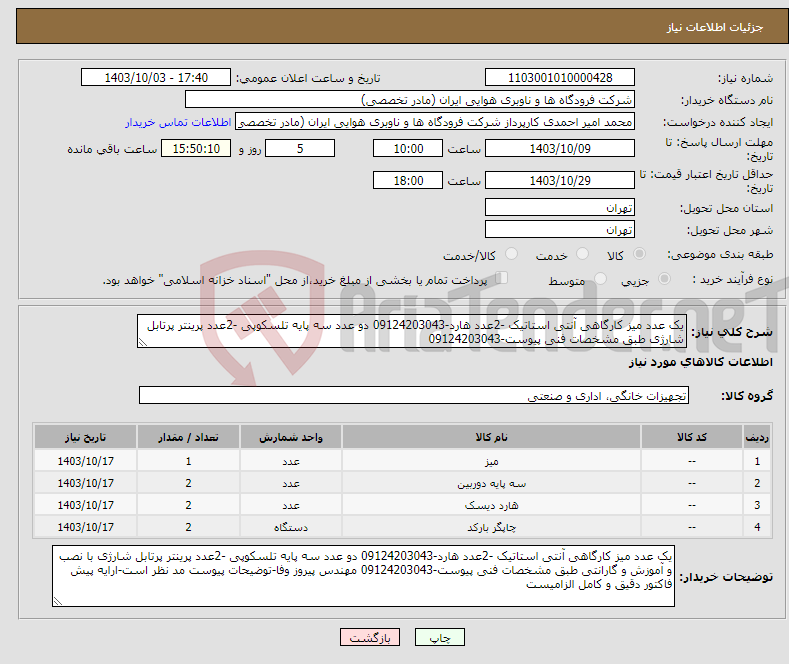The image size is (789, 664).
Task: Click the گروه کالا label
Action: click(747, 396)
